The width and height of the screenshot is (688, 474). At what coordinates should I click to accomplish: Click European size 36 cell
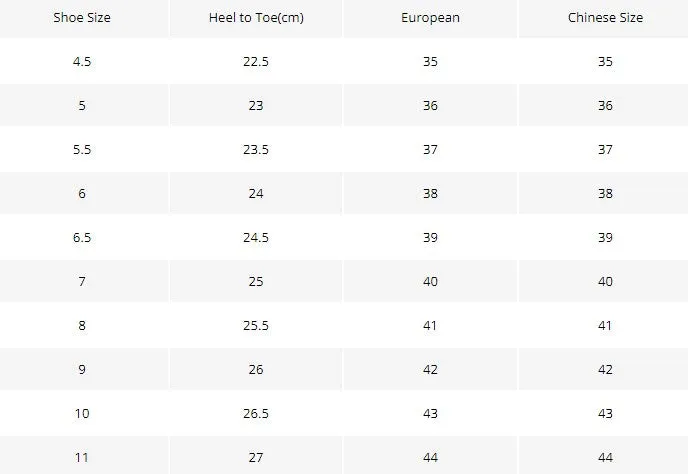430,105
